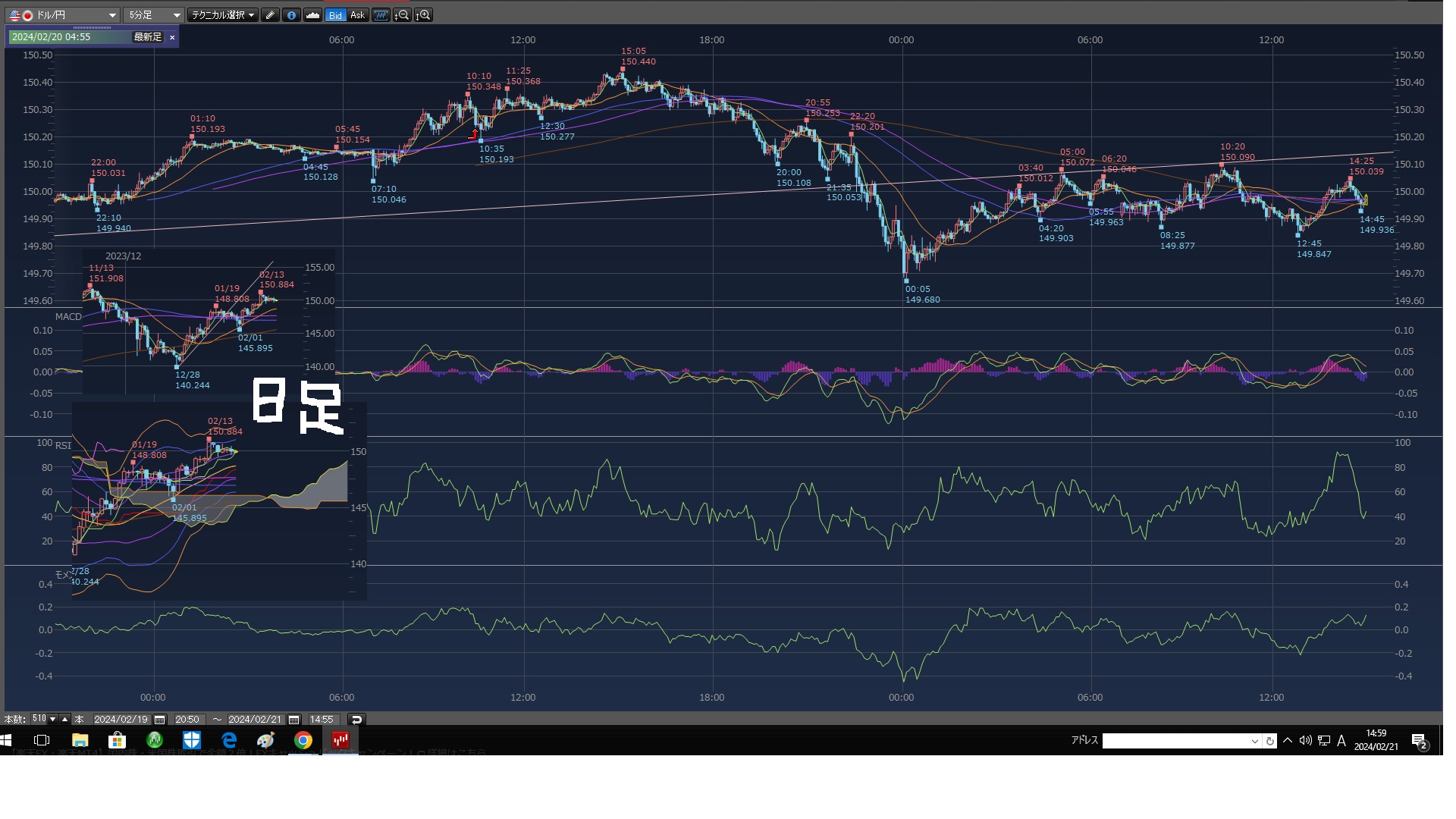Open the 5分足 timeframe dropdown
This screenshot has width=1456, height=819.
176,15
